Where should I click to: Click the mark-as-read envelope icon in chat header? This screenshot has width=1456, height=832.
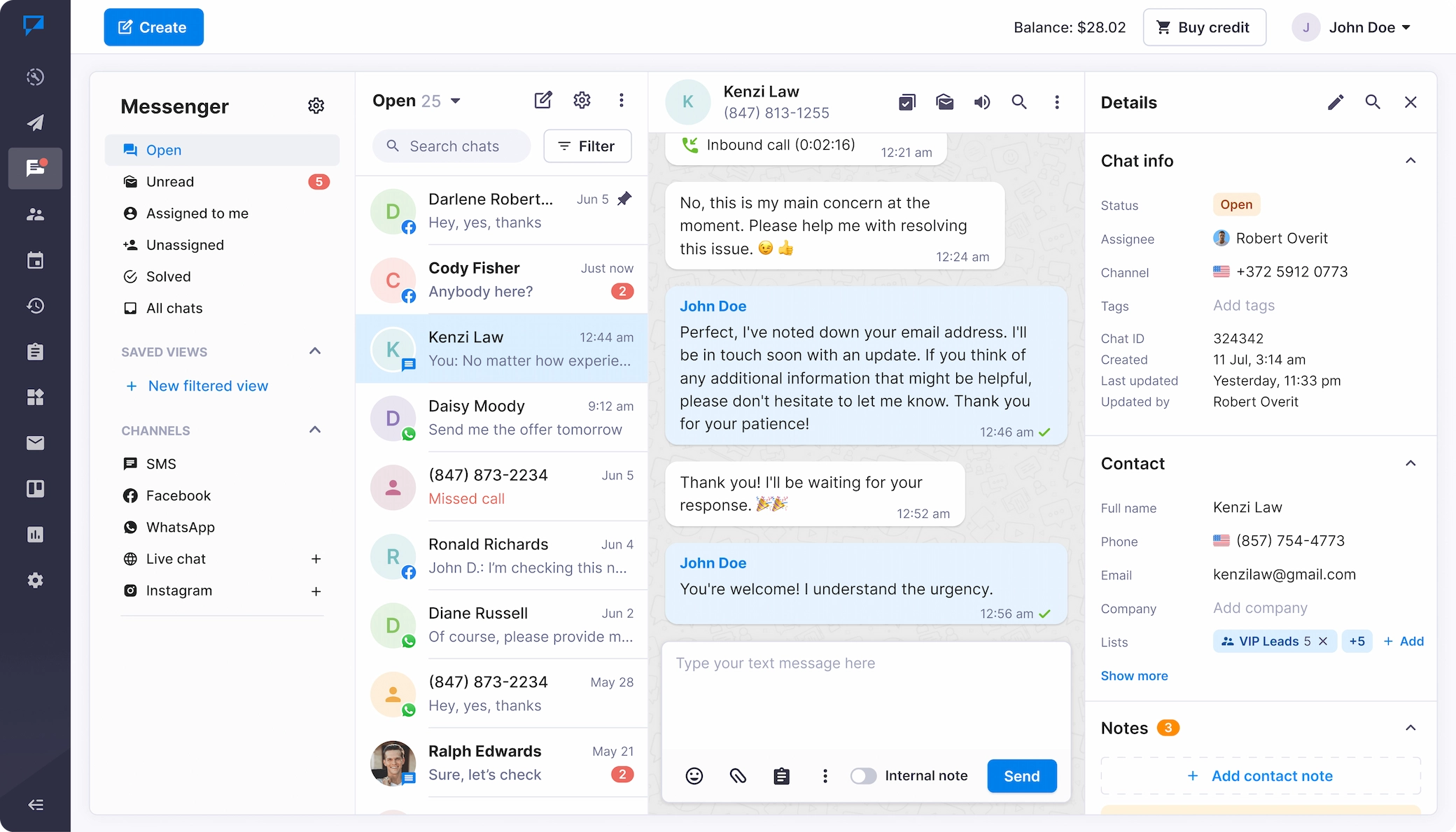click(944, 102)
